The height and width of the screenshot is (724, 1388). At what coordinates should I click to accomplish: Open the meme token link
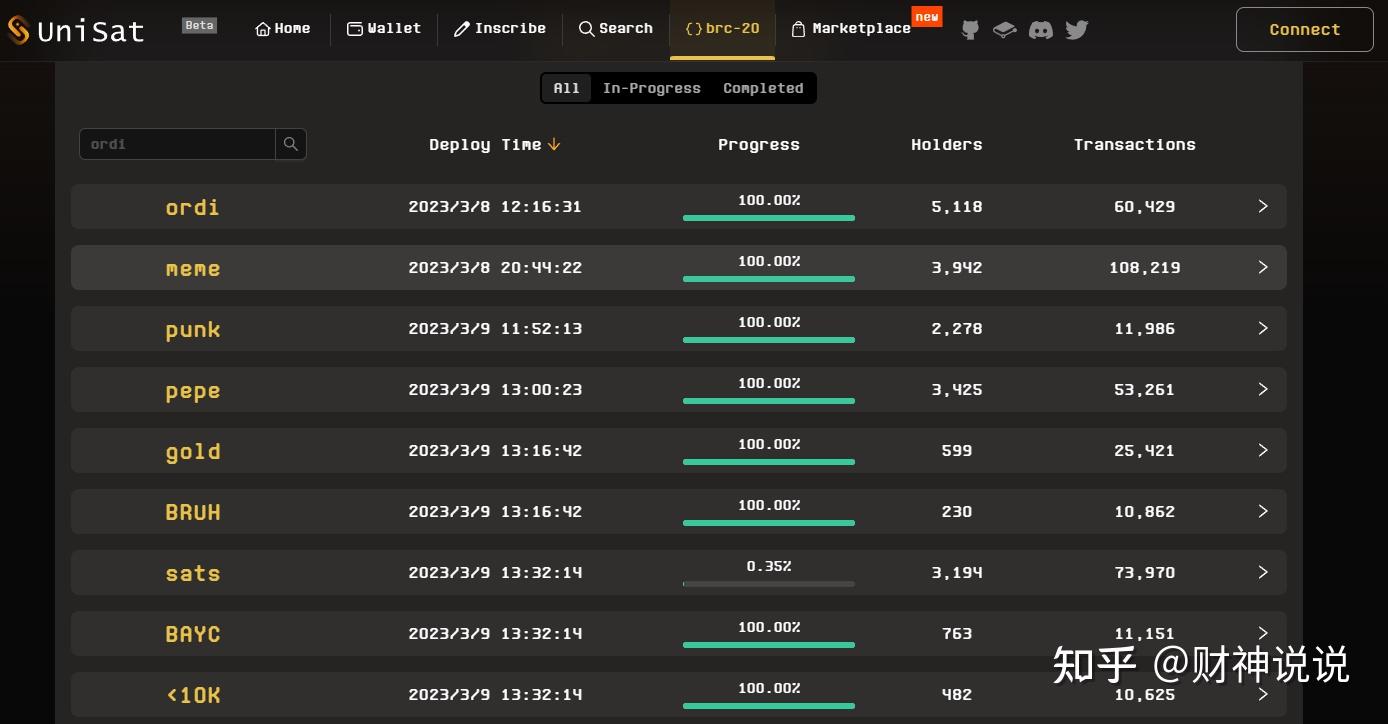(193, 268)
